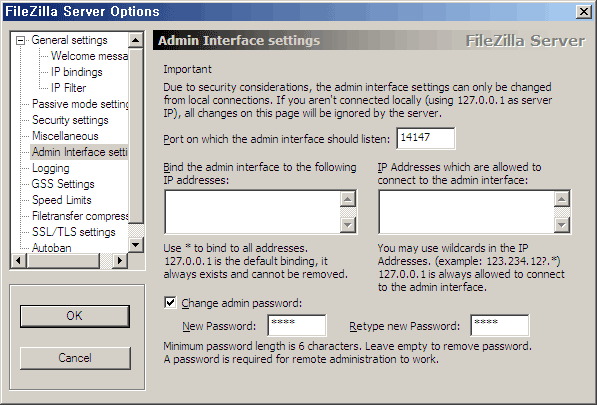Open Security settings page
597x405 pixels.
tap(70, 120)
